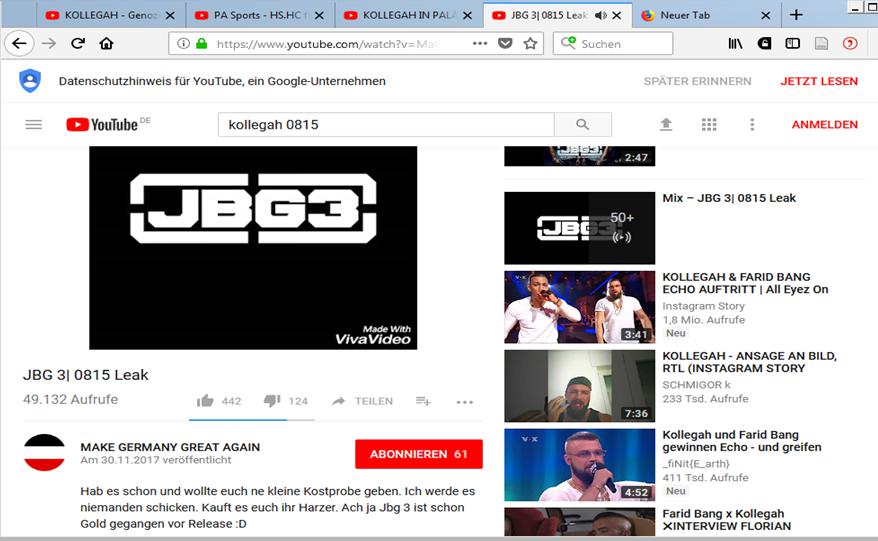Open Farid Bang x Kollegah INTERVIEW title
This screenshot has height=541, width=878.
(727, 520)
